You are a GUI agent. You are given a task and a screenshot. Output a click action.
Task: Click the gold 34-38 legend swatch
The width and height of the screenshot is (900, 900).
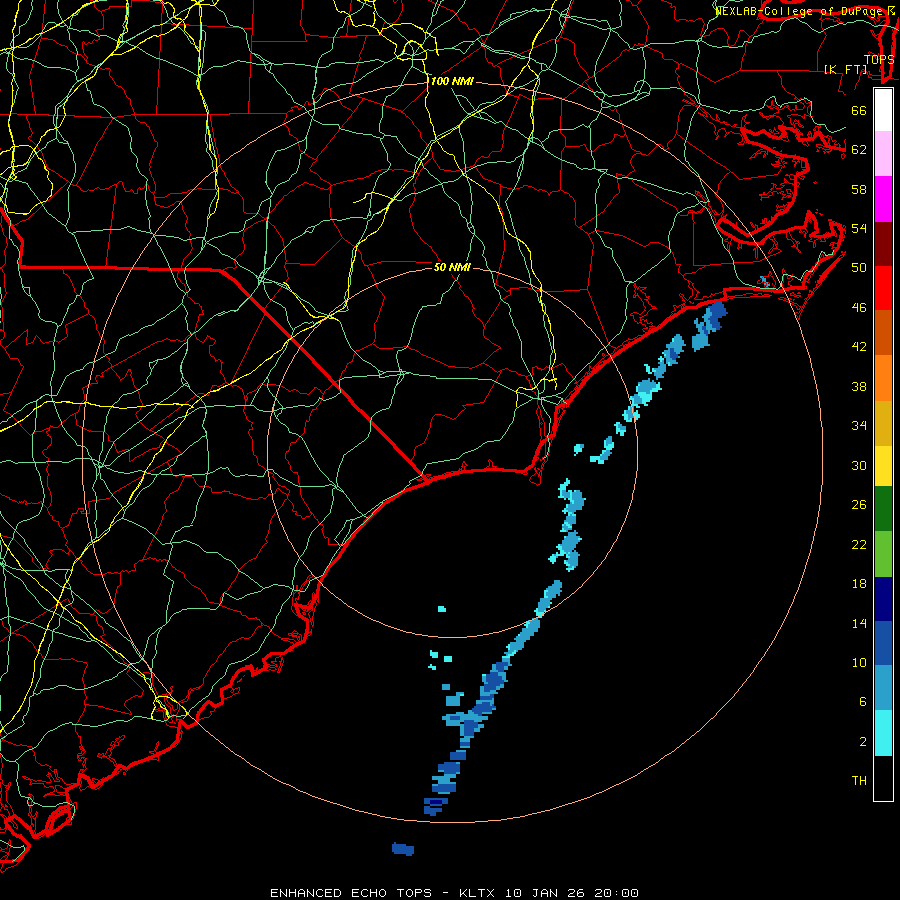point(883,423)
